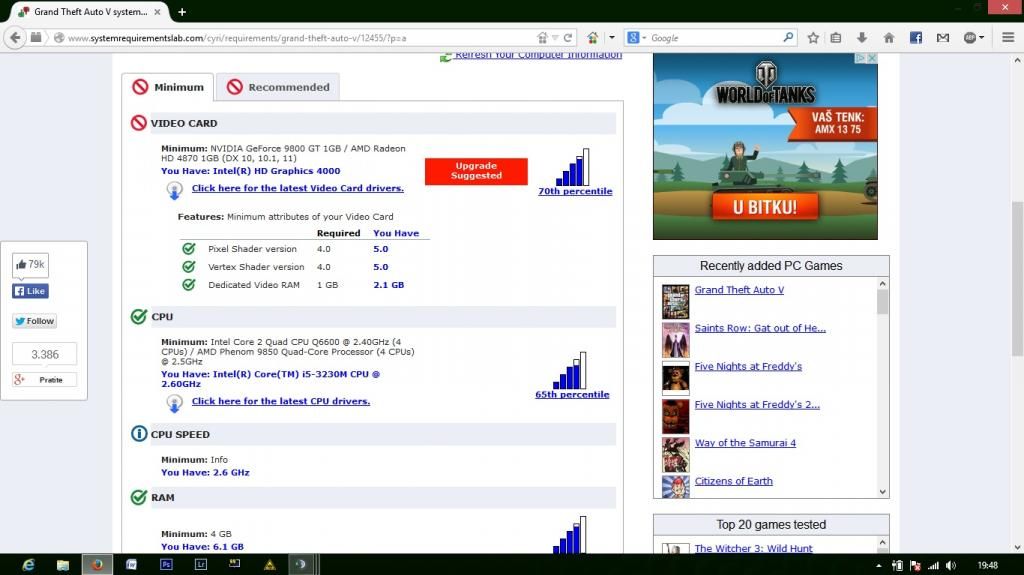Screen dimensions: 1024x575
Task: Open Internet Explorer from the taskbar
Action: (28, 564)
